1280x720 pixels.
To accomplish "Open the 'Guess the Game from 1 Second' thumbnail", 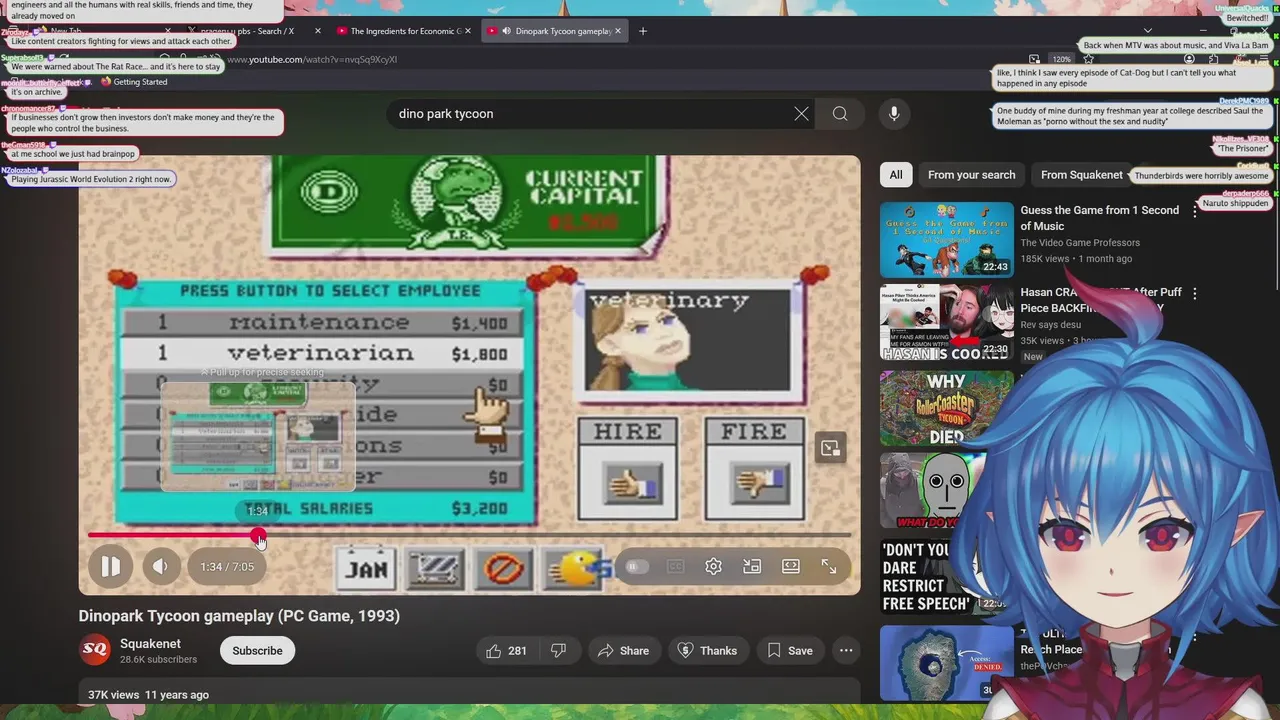I will click(946, 240).
